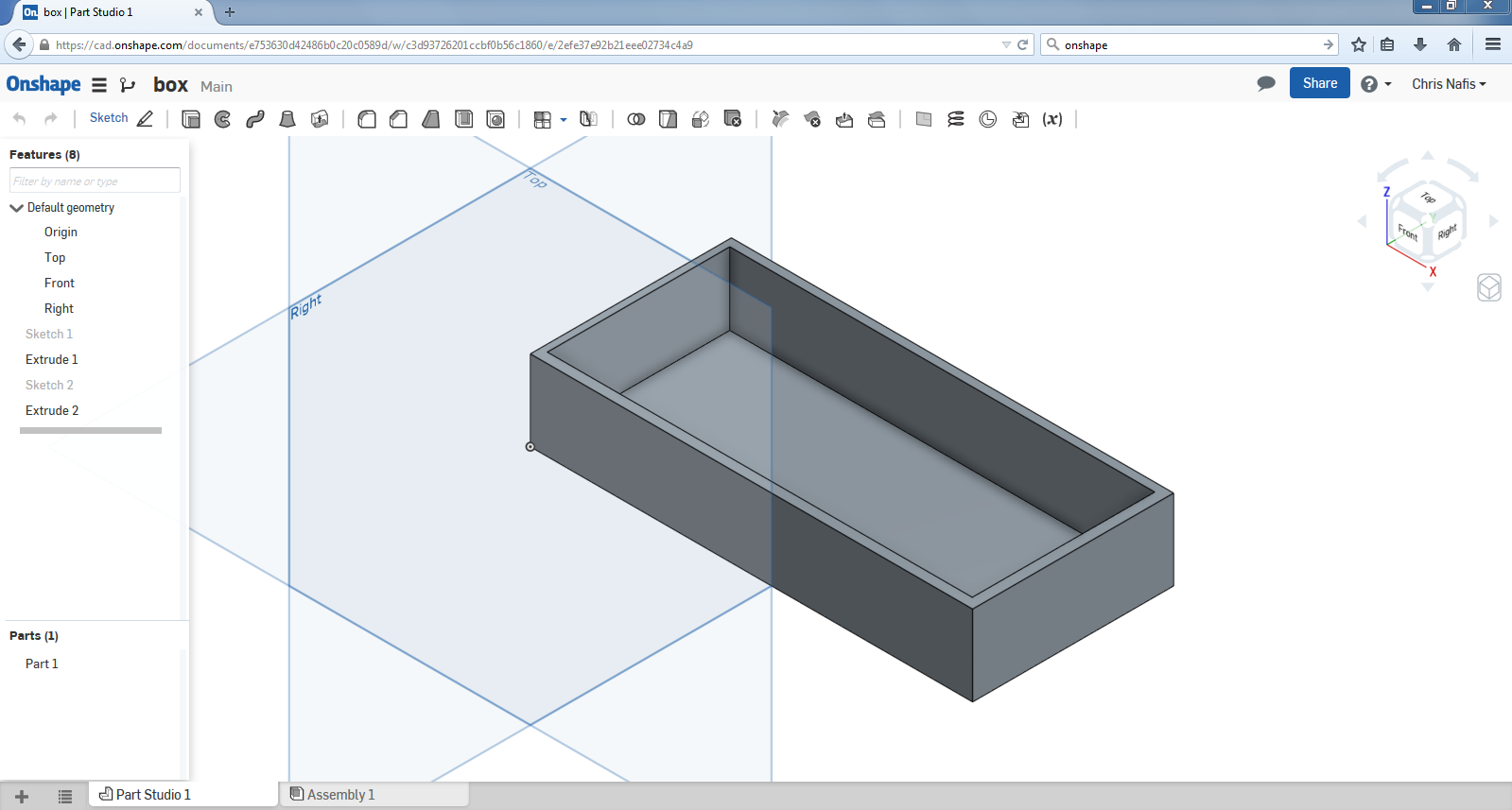Select the Transform tool icon
This screenshot has width=1512, height=810.
[701, 119]
